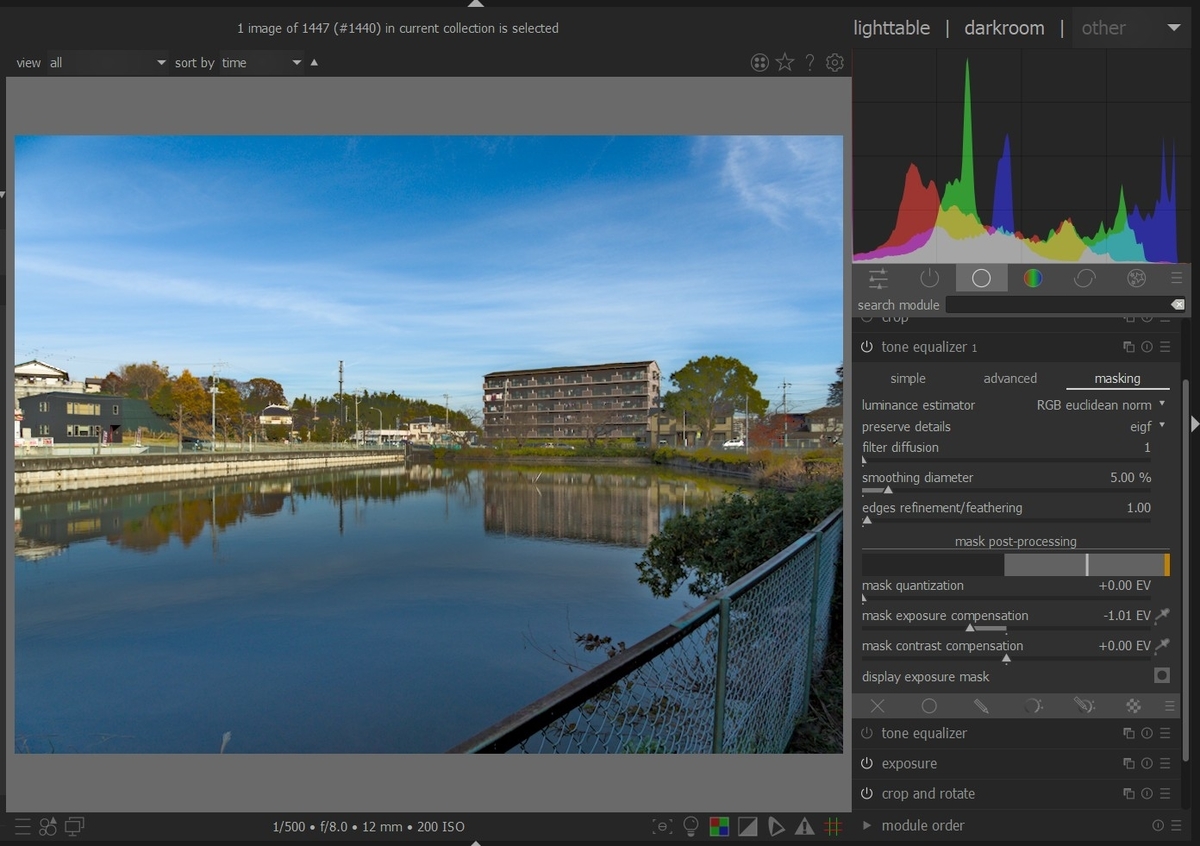
Task: Reset the exposure module parameters
Action: (1147, 764)
